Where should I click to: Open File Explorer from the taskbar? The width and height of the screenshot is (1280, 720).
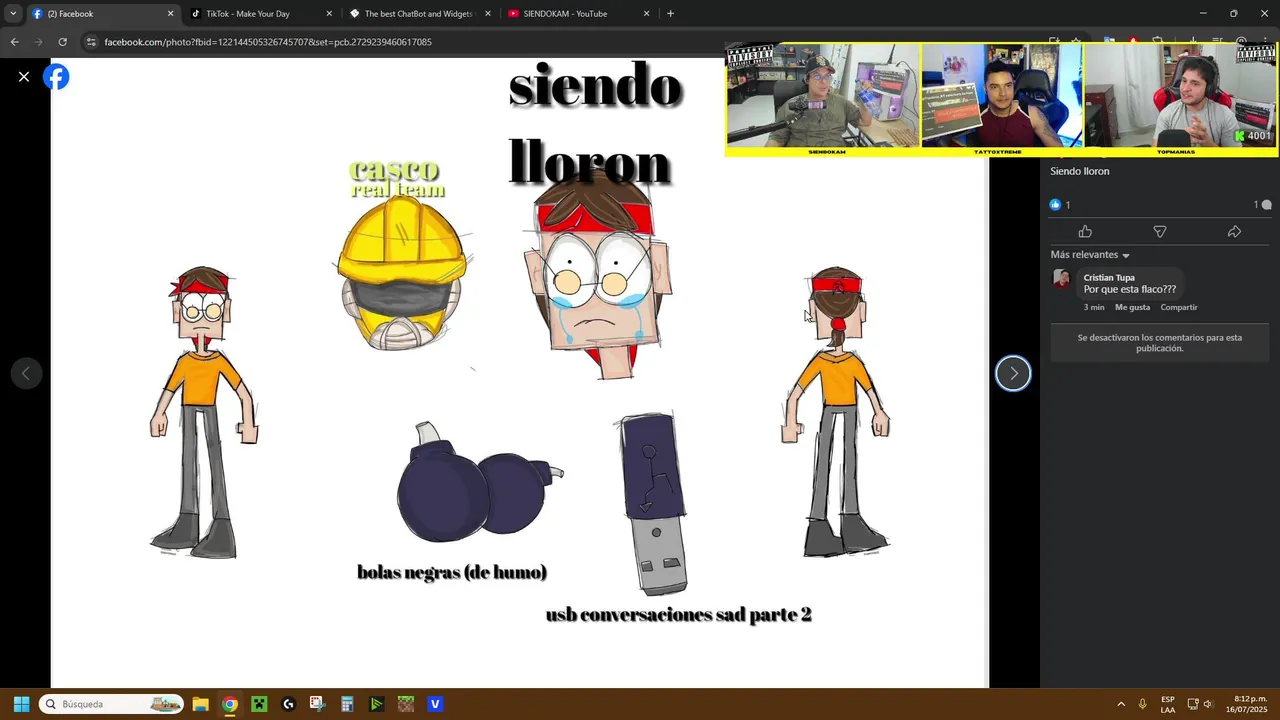click(x=200, y=704)
